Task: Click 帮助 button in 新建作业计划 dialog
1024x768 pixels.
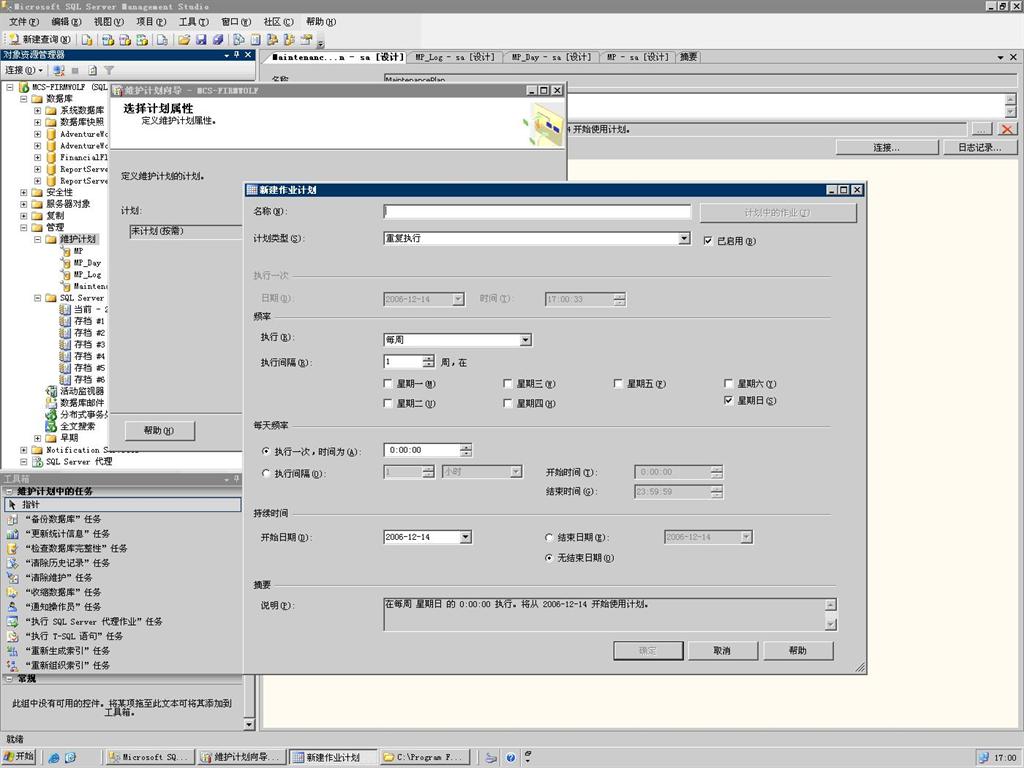Action: pyautogui.click(x=797, y=650)
